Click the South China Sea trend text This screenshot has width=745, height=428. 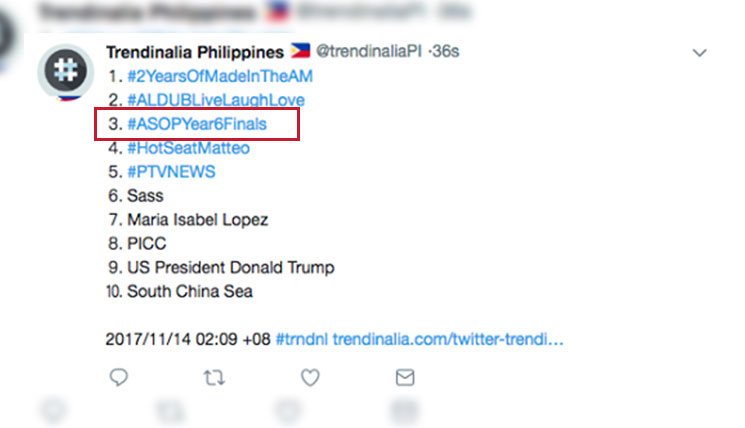[190, 292]
